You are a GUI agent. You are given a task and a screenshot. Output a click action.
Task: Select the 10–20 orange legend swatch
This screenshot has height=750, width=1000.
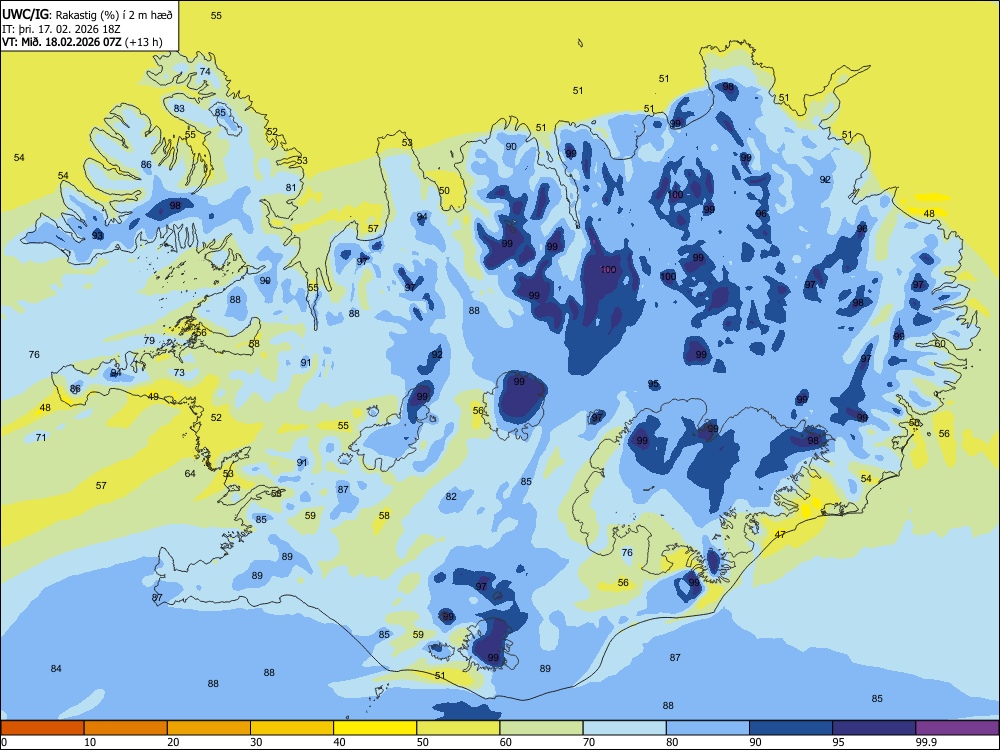(x=126, y=728)
